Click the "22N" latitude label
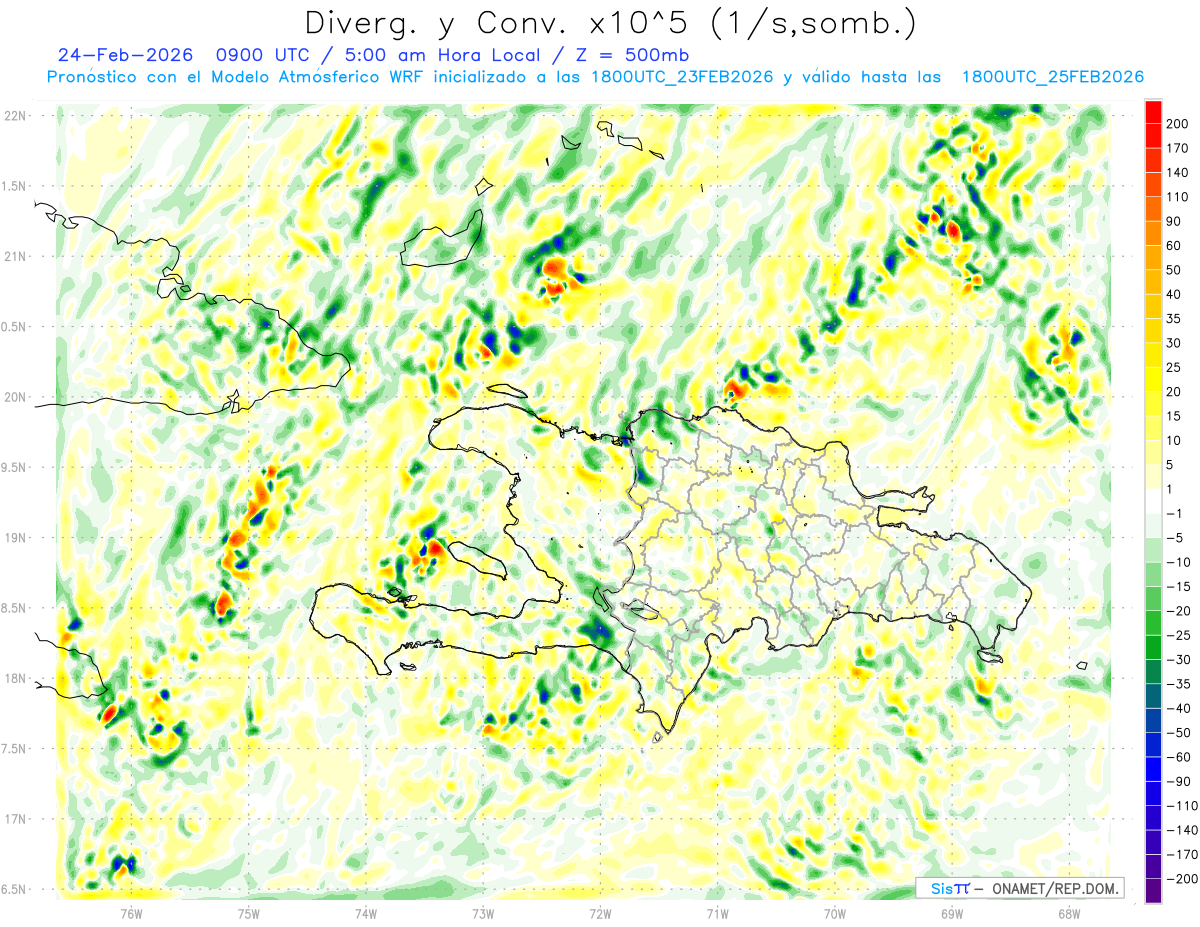The width and height of the screenshot is (1200, 927). [15, 116]
